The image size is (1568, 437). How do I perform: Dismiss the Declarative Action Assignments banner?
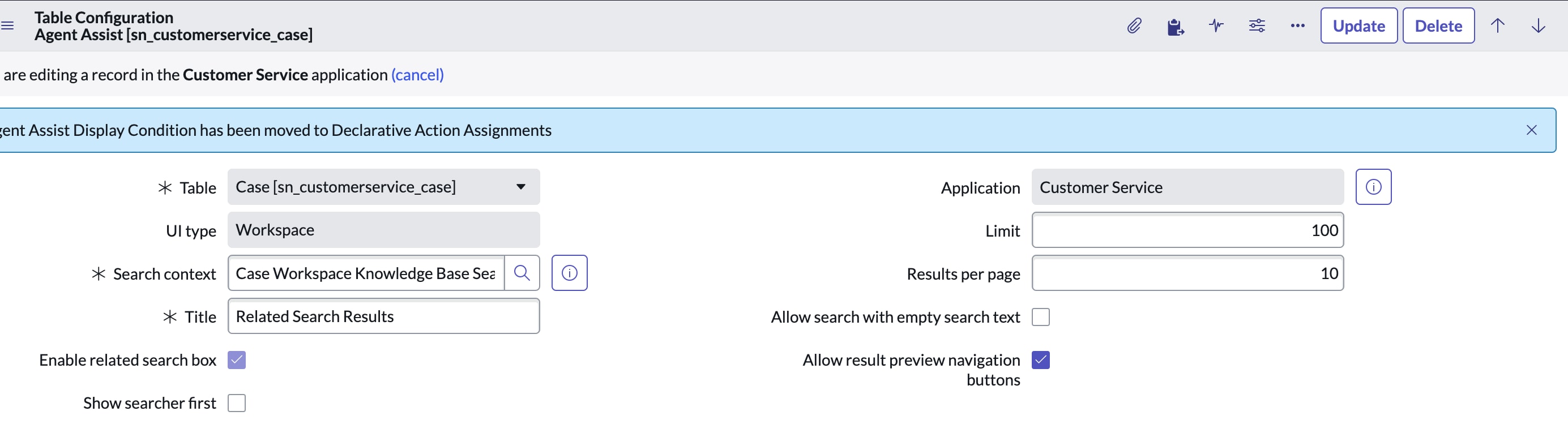pyautogui.click(x=1532, y=130)
